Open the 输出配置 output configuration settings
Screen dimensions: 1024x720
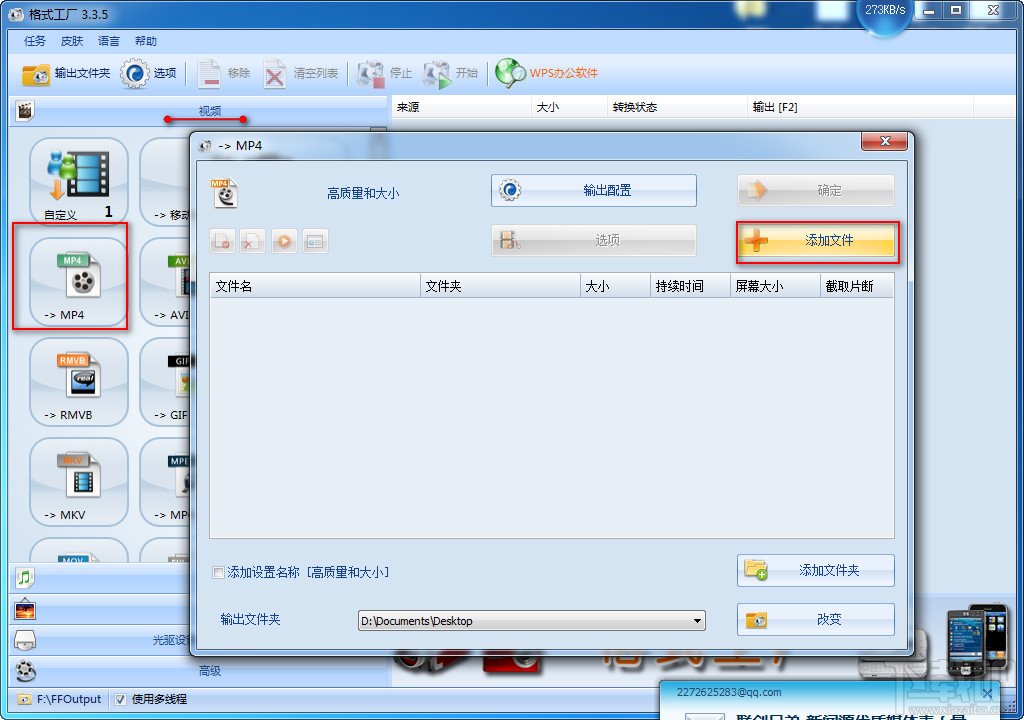pyautogui.click(x=592, y=190)
